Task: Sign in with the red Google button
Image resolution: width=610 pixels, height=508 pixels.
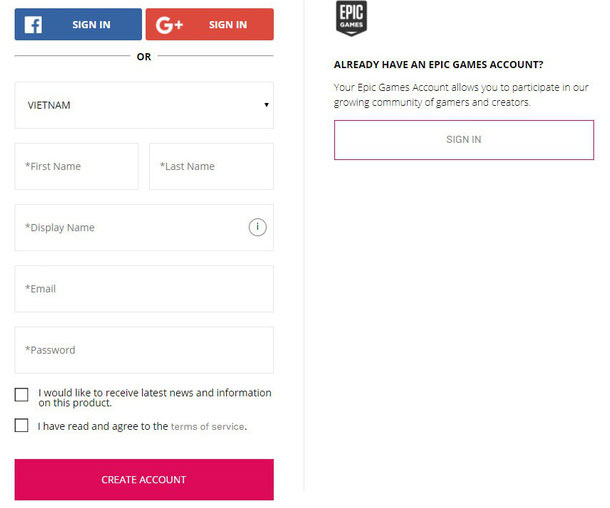Action: click(x=209, y=24)
